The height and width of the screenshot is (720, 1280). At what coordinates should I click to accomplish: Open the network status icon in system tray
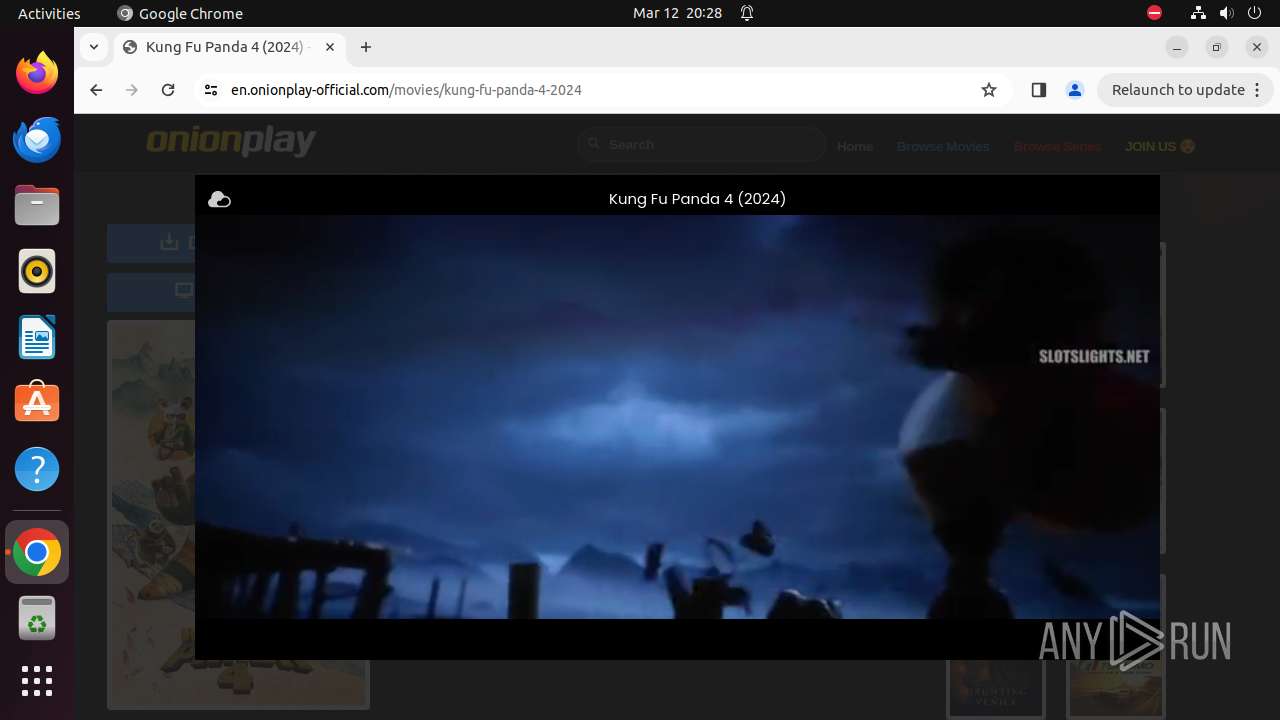1198,13
